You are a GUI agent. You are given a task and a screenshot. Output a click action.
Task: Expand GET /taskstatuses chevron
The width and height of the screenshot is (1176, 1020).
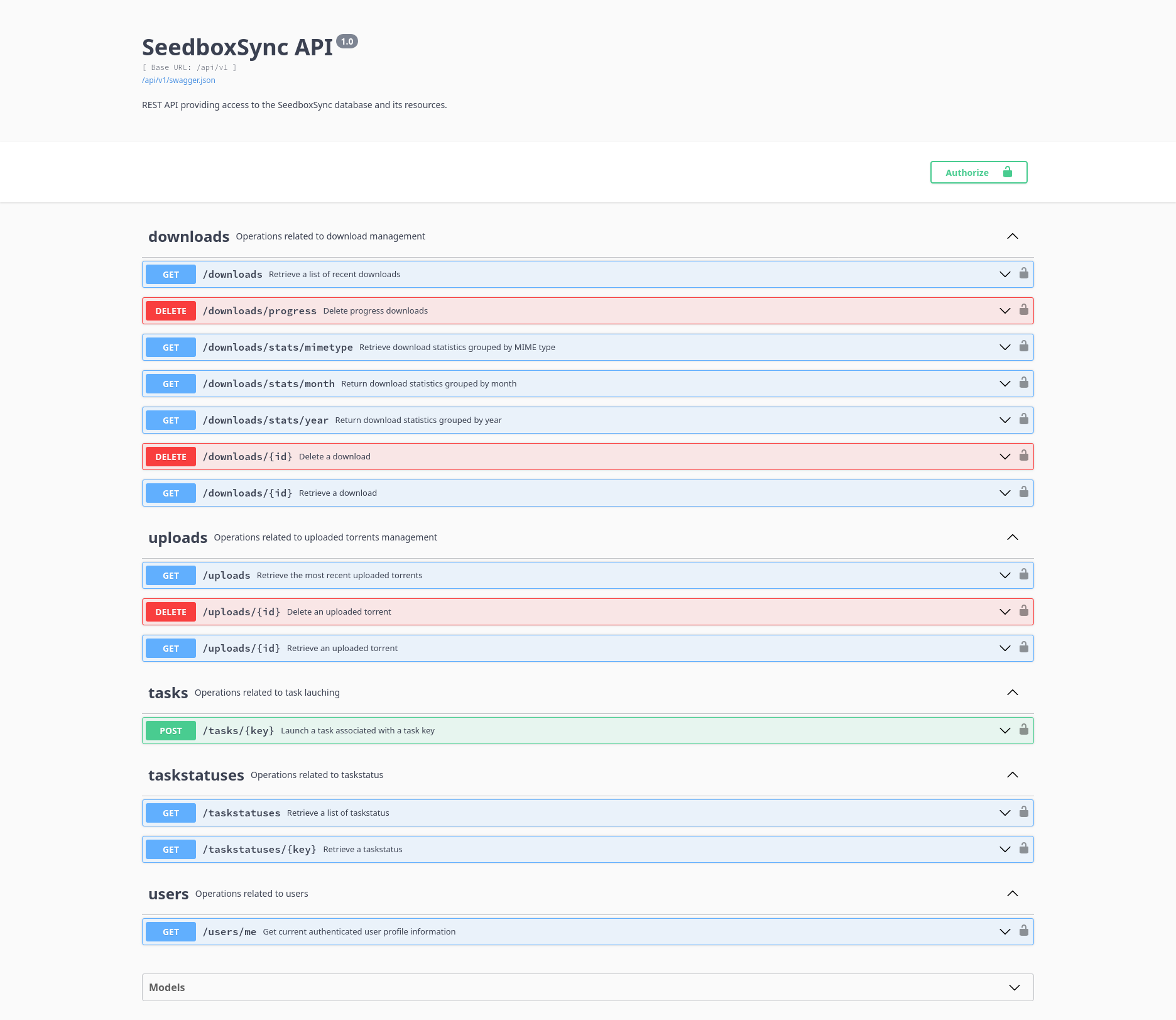(1005, 813)
